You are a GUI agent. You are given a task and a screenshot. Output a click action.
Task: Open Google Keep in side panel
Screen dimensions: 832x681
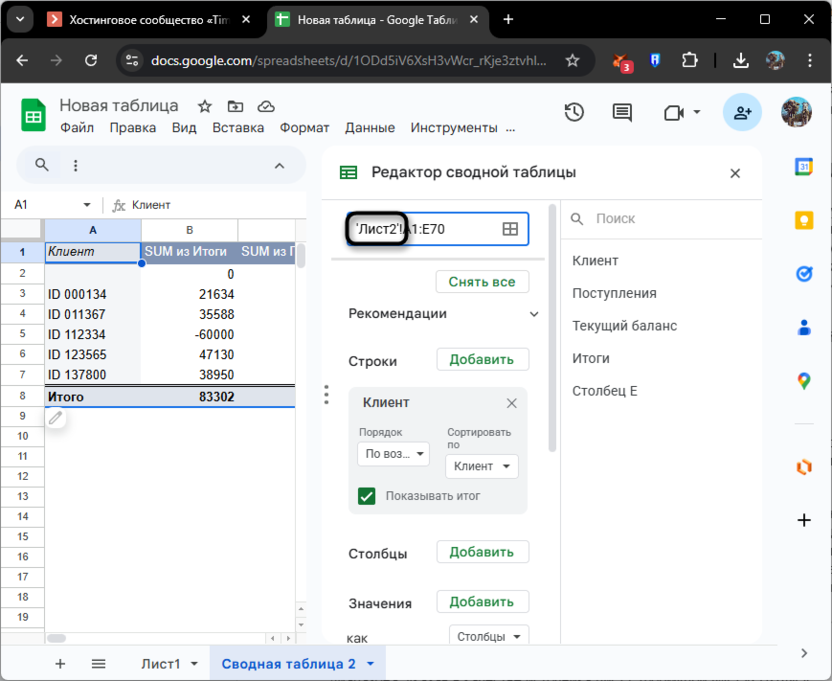tap(803, 221)
